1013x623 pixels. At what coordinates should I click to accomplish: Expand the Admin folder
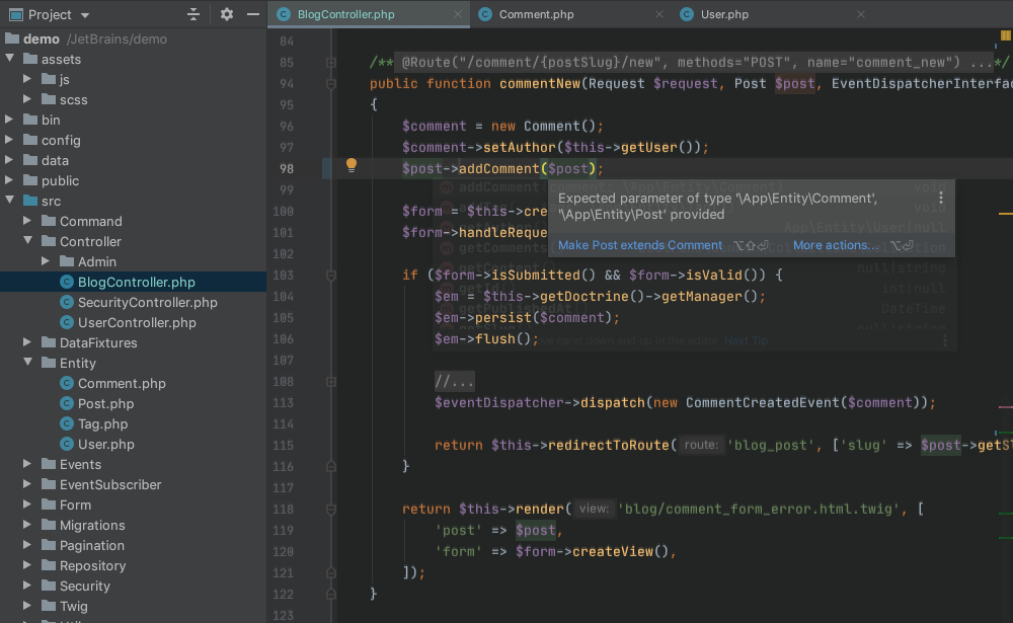[46, 261]
